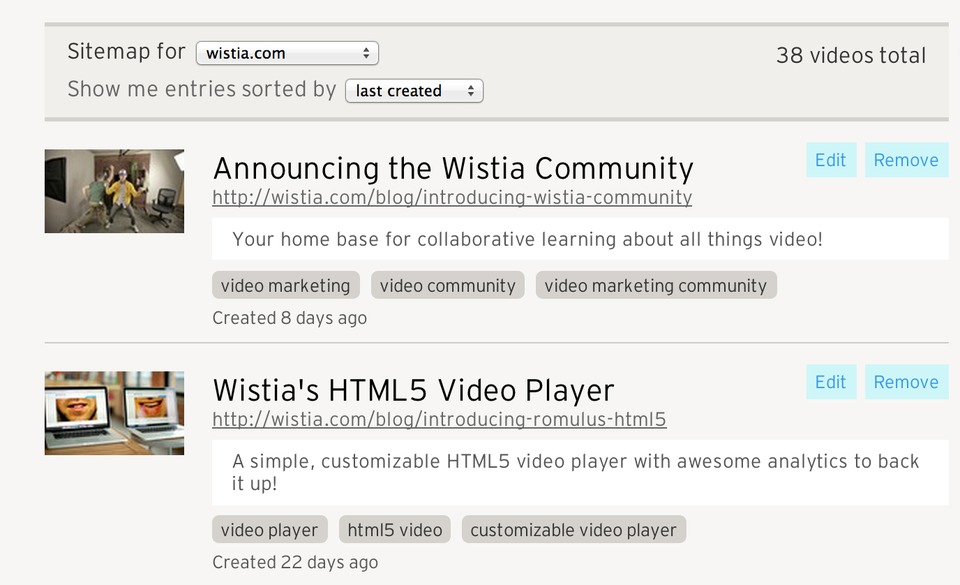Click the 'A simple, customizable HTML5 video player' description
Screen dimensions: 960x585
580,472
